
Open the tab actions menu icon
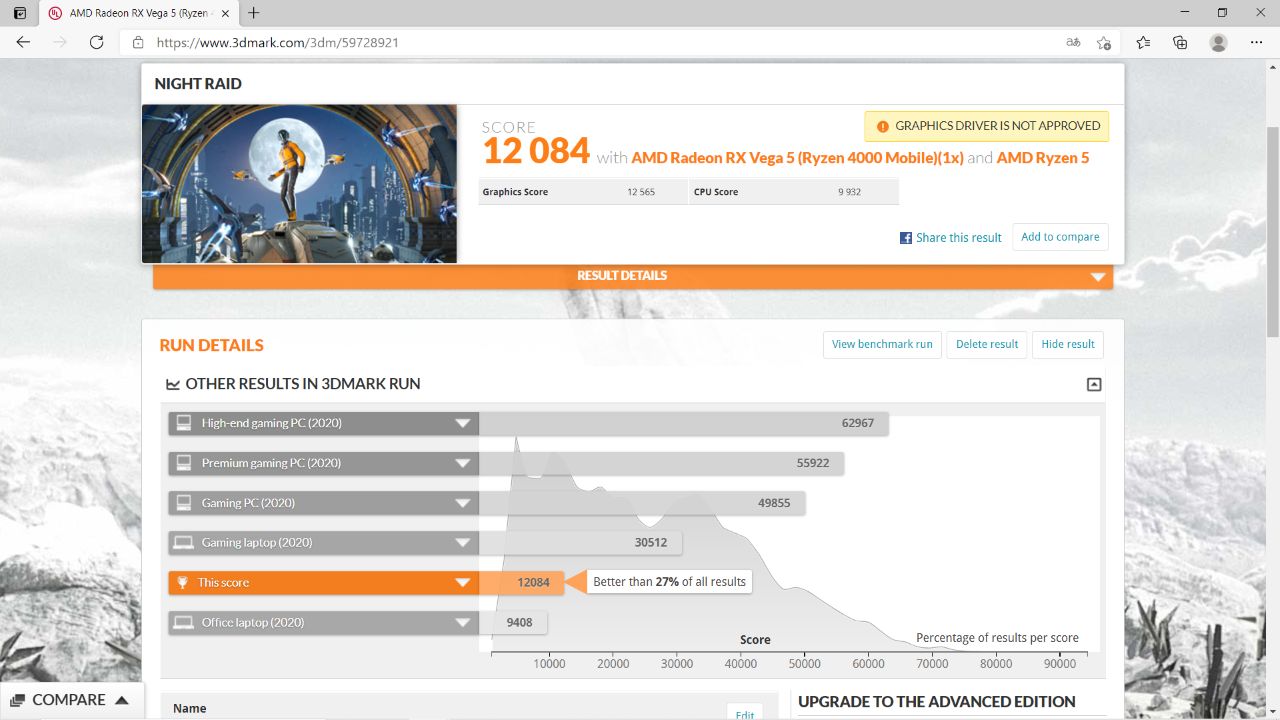19,13
